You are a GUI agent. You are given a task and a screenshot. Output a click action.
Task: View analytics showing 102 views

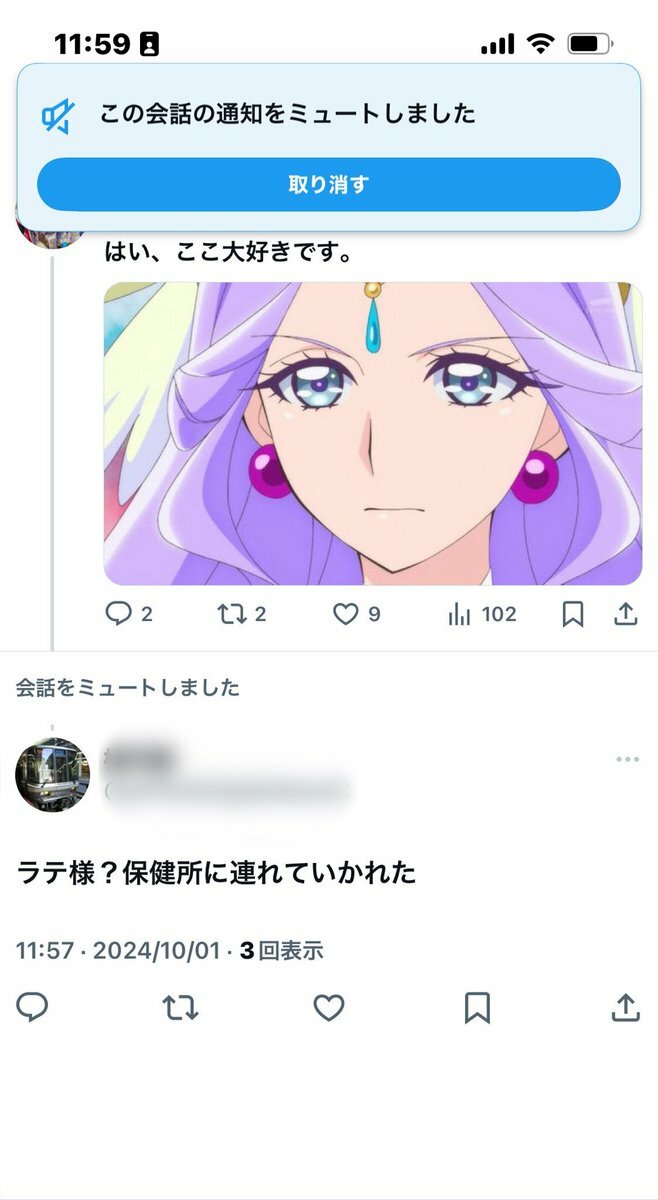click(x=482, y=614)
